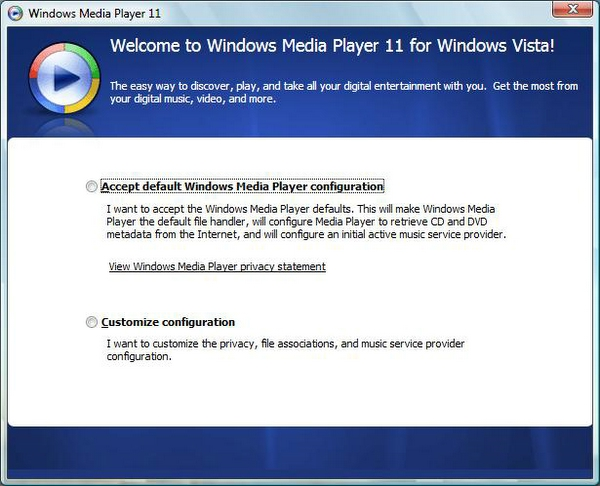Image resolution: width=600 pixels, height=486 pixels.
Task: Select the Customize configuration radio button
Action: click(x=92, y=323)
